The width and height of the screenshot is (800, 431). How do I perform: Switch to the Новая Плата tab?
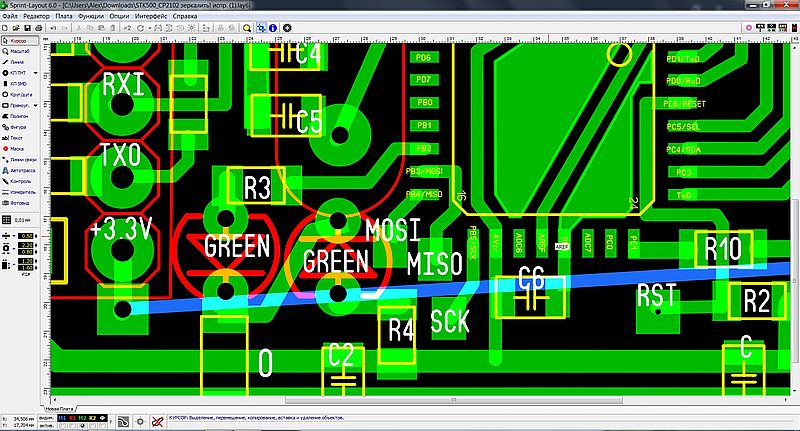tap(60, 408)
